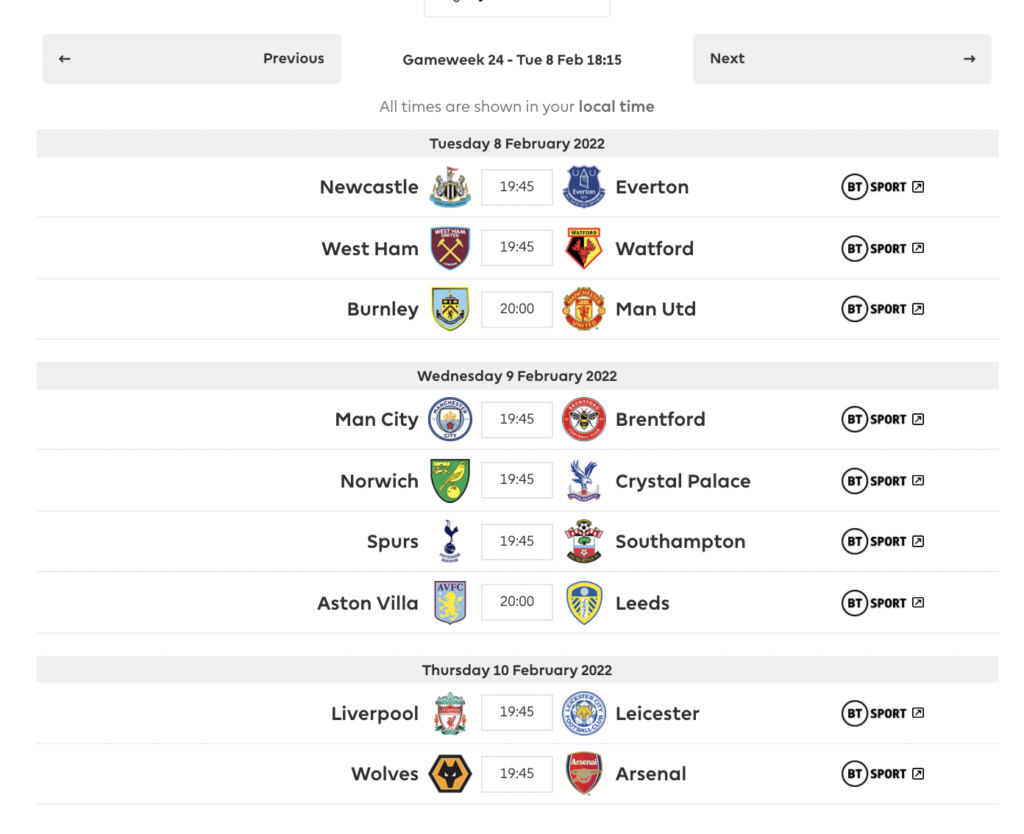This screenshot has height=834, width=1024.
Task: Open the Brentford bee badge
Action: pos(584,419)
